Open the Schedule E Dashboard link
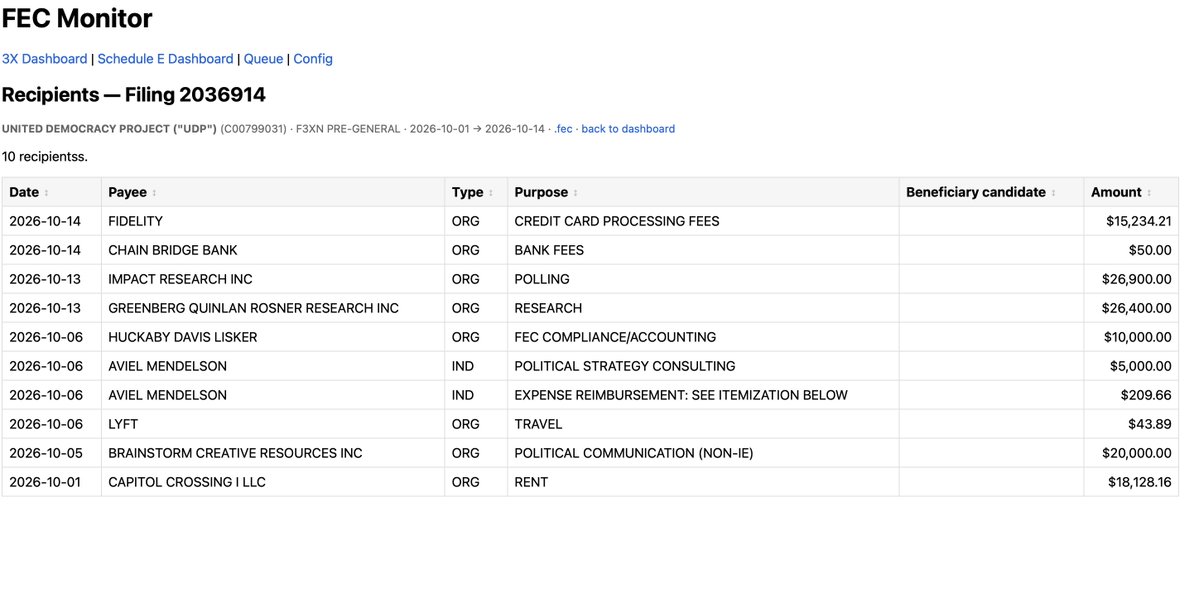The image size is (1199, 613). [165, 59]
